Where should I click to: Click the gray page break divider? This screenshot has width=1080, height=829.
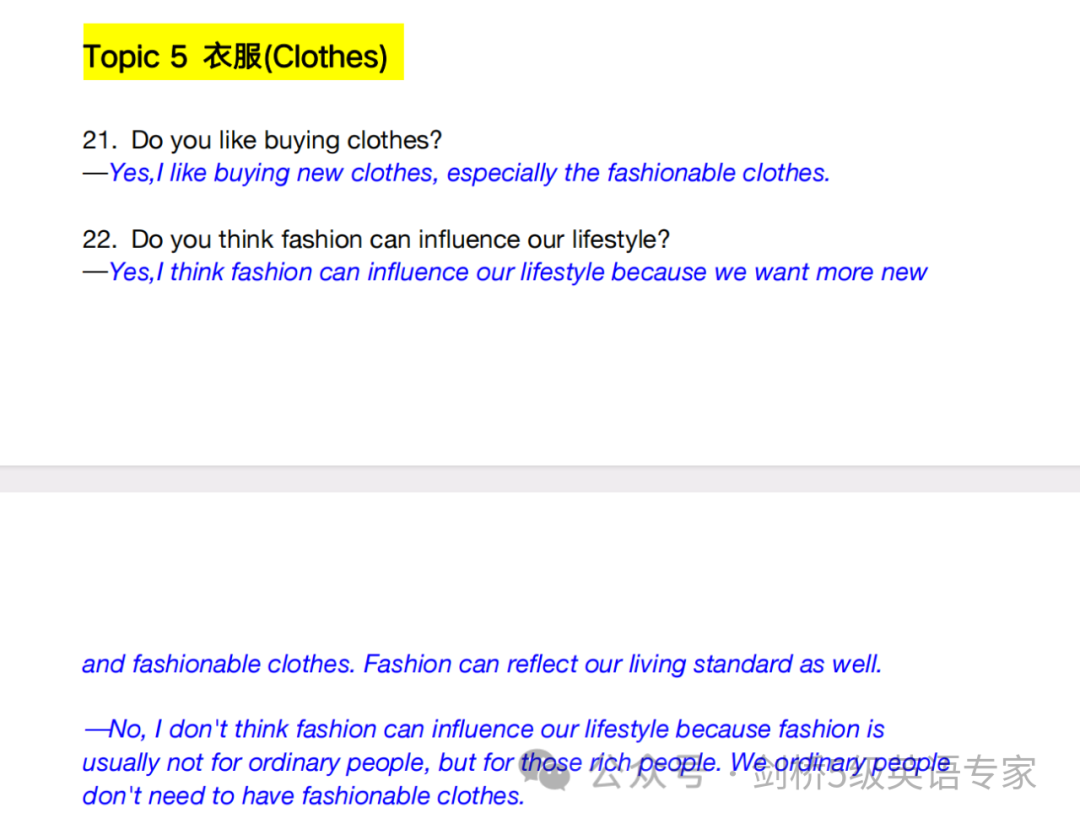[540, 479]
